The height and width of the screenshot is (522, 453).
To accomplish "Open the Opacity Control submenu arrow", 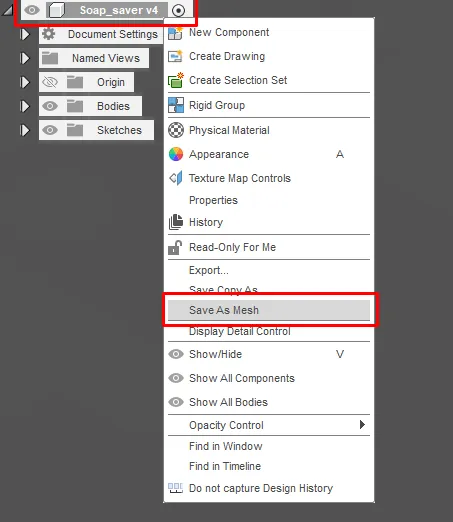I will 362,425.
